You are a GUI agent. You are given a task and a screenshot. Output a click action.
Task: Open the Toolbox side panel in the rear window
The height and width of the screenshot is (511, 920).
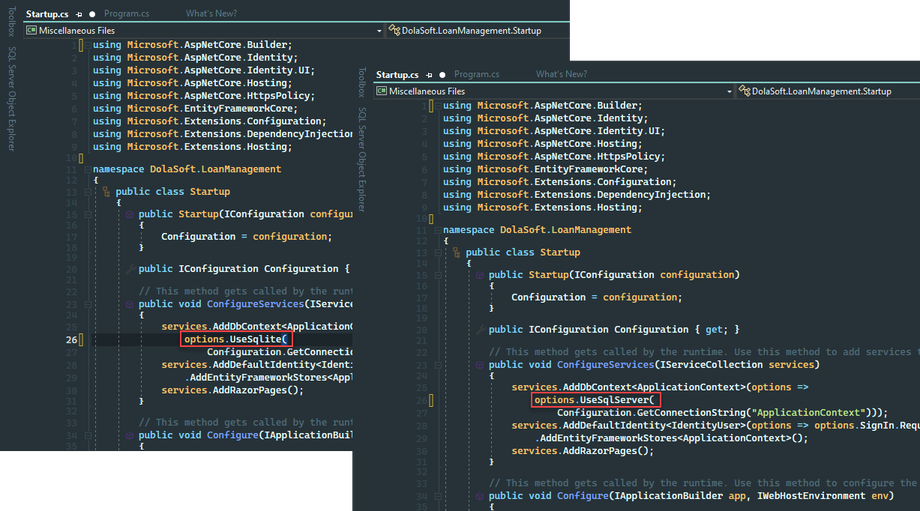tap(11, 21)
